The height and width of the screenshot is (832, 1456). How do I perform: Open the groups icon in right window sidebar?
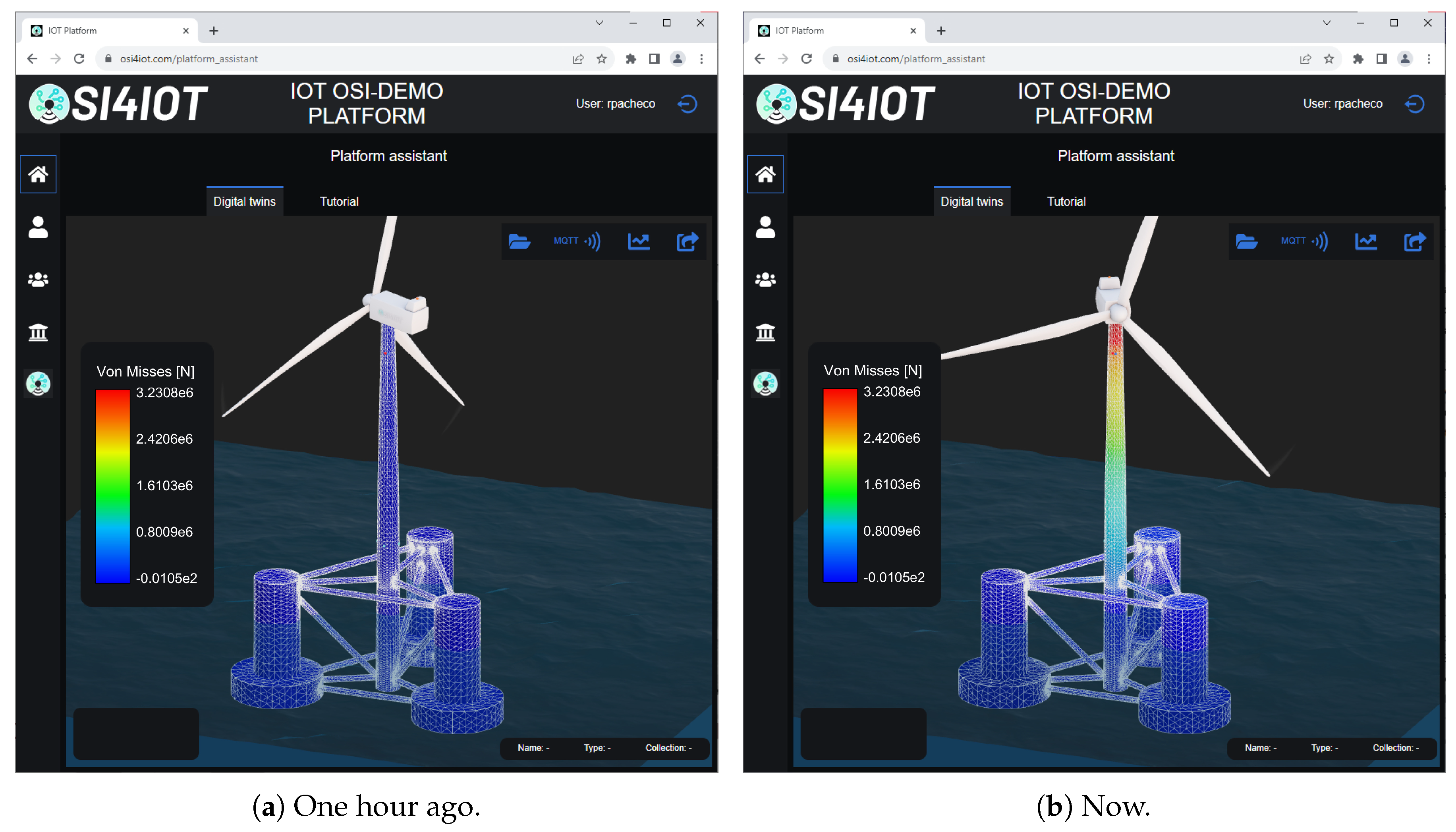pos(765,280)
